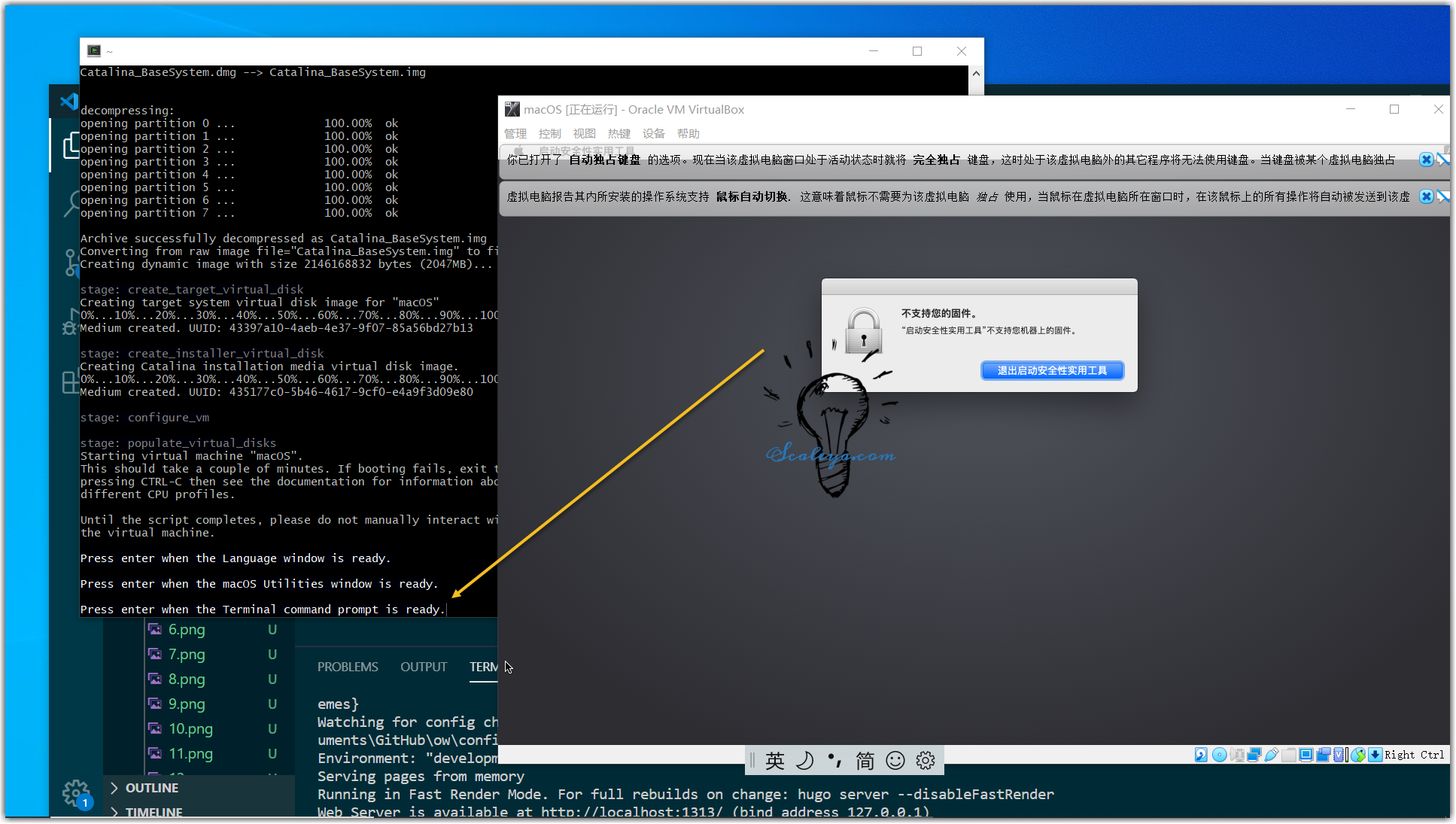The height and width of the screenshot is (824, 1456).
Task: Click VirtualBox hard disk activity icon
Action: point(1201,755)
